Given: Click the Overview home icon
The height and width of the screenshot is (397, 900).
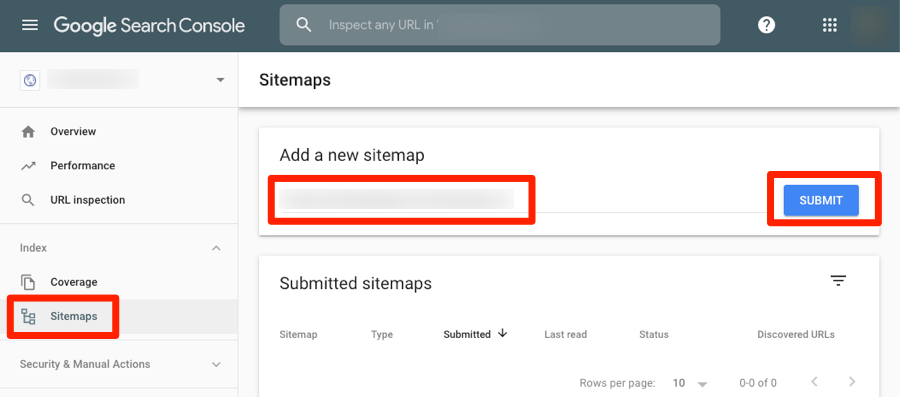Looking at the screenshot, I should pos(28,132).
